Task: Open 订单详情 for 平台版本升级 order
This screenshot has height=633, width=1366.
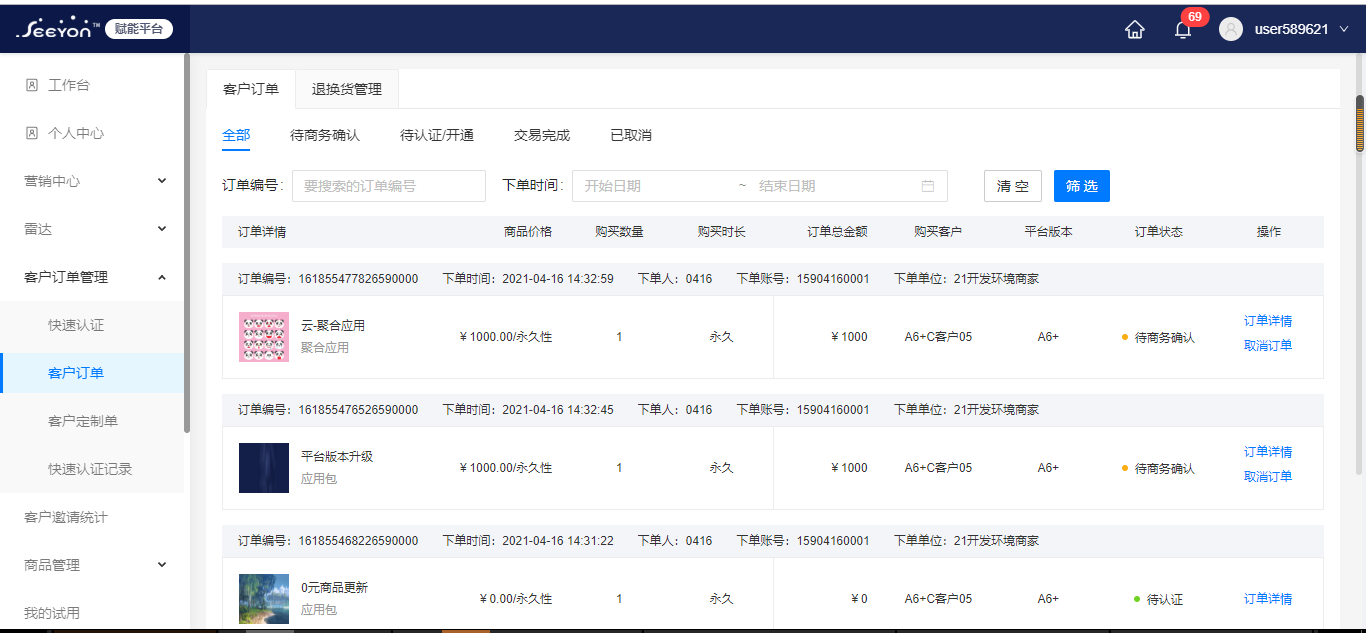Action: (1268, 452)
